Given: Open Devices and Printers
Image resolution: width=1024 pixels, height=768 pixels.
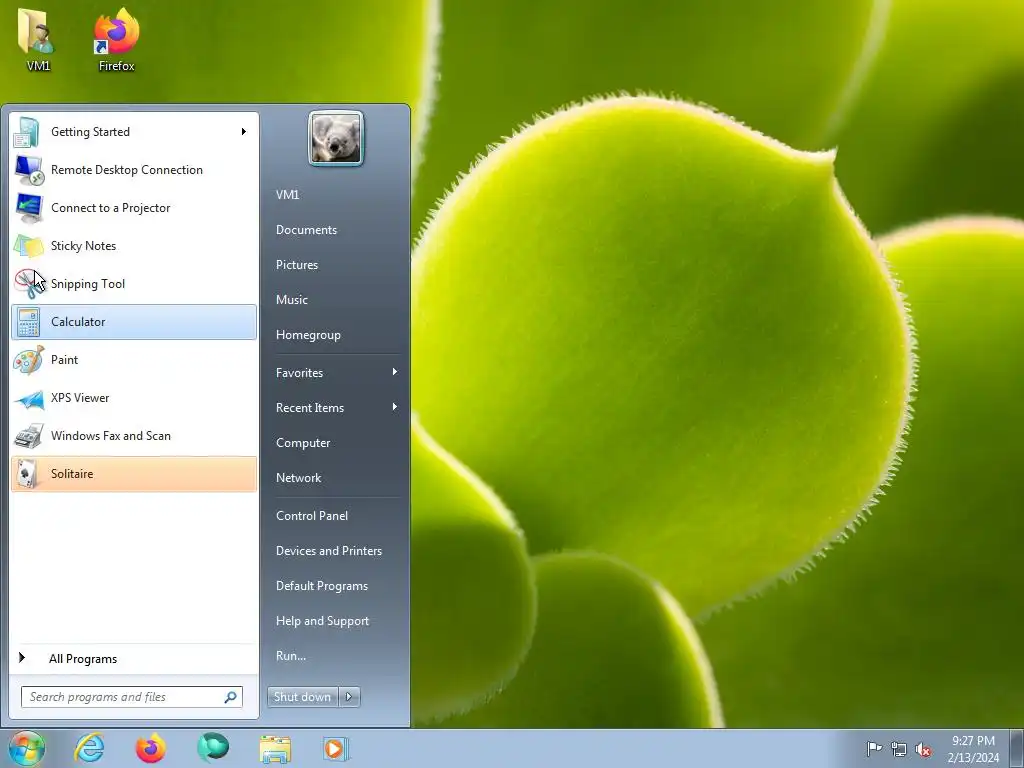Looking at the screenshot, I should coord(328,551).
